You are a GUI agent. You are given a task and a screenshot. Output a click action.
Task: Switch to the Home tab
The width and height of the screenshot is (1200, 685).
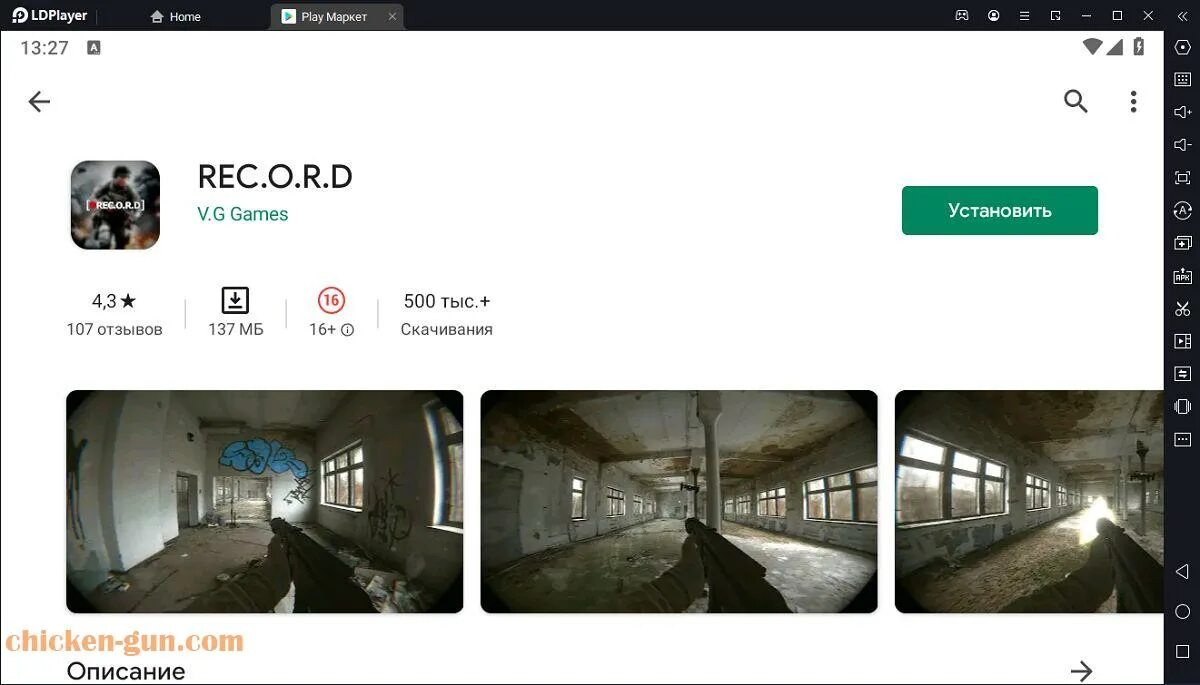click(x=175, y=16)
